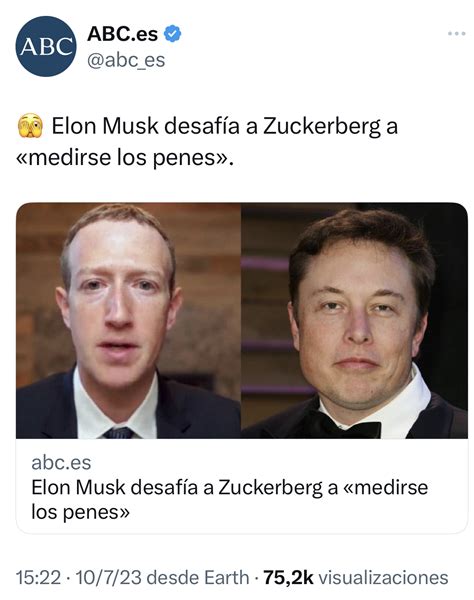Follow the abc.es domain label in card
474x600 pixels.
pos(61,463)
